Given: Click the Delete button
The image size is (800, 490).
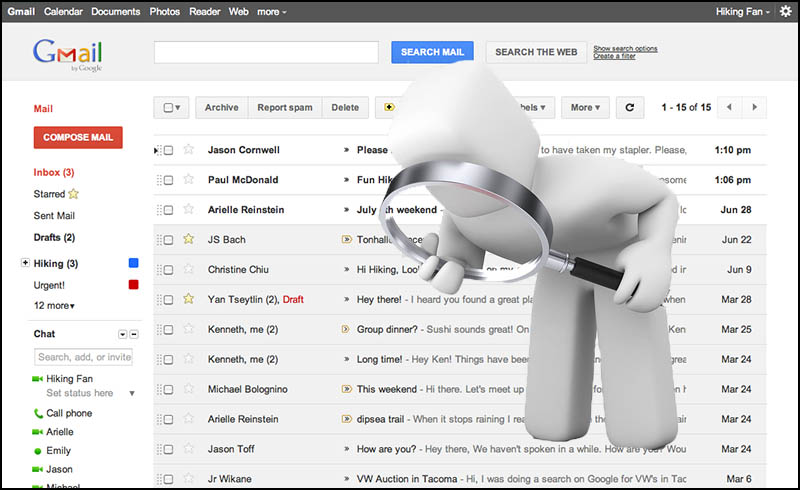Looking at the screenshot, I should 345,107.
